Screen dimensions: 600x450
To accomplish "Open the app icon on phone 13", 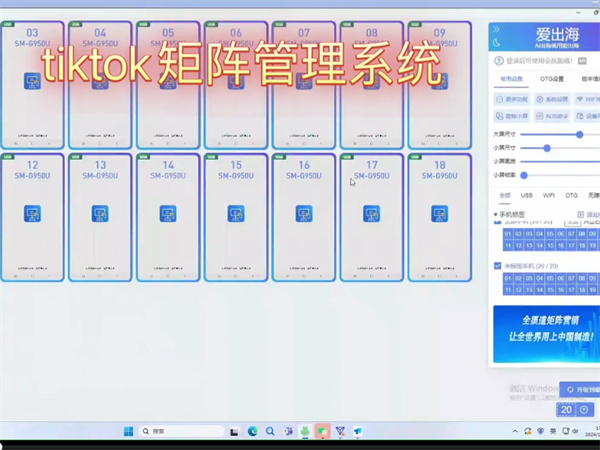I will click(100, 214).
